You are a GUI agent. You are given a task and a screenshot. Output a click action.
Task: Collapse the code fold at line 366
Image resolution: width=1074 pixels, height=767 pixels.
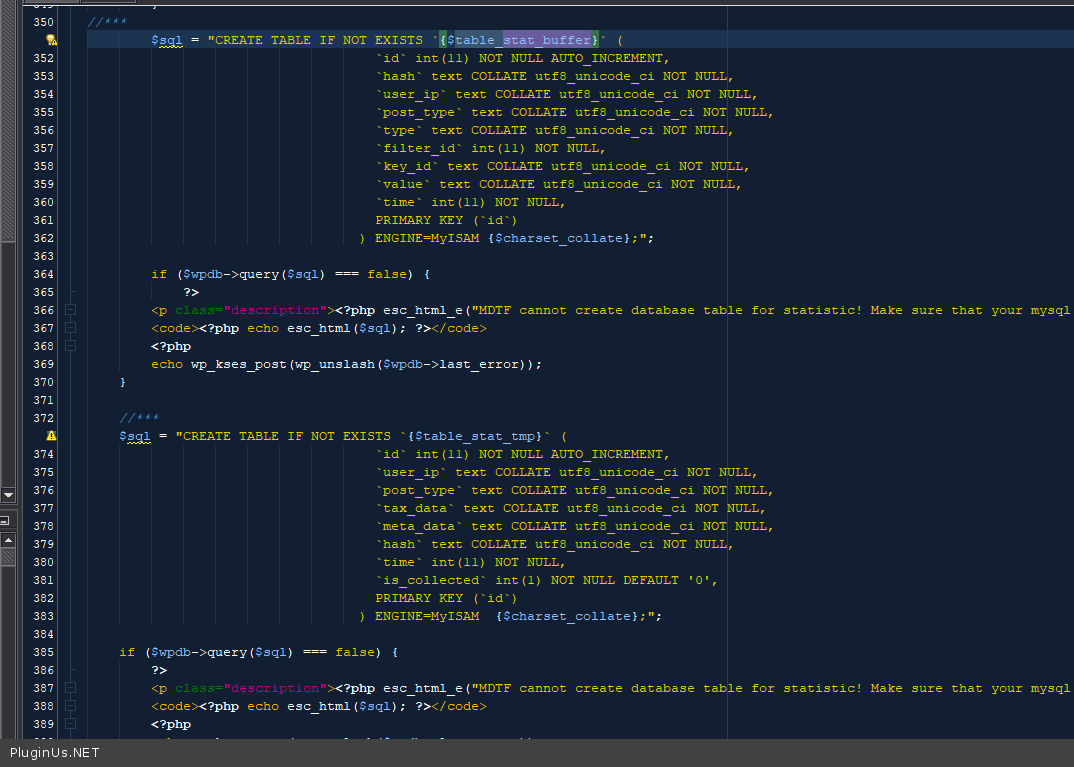point(70,310)
